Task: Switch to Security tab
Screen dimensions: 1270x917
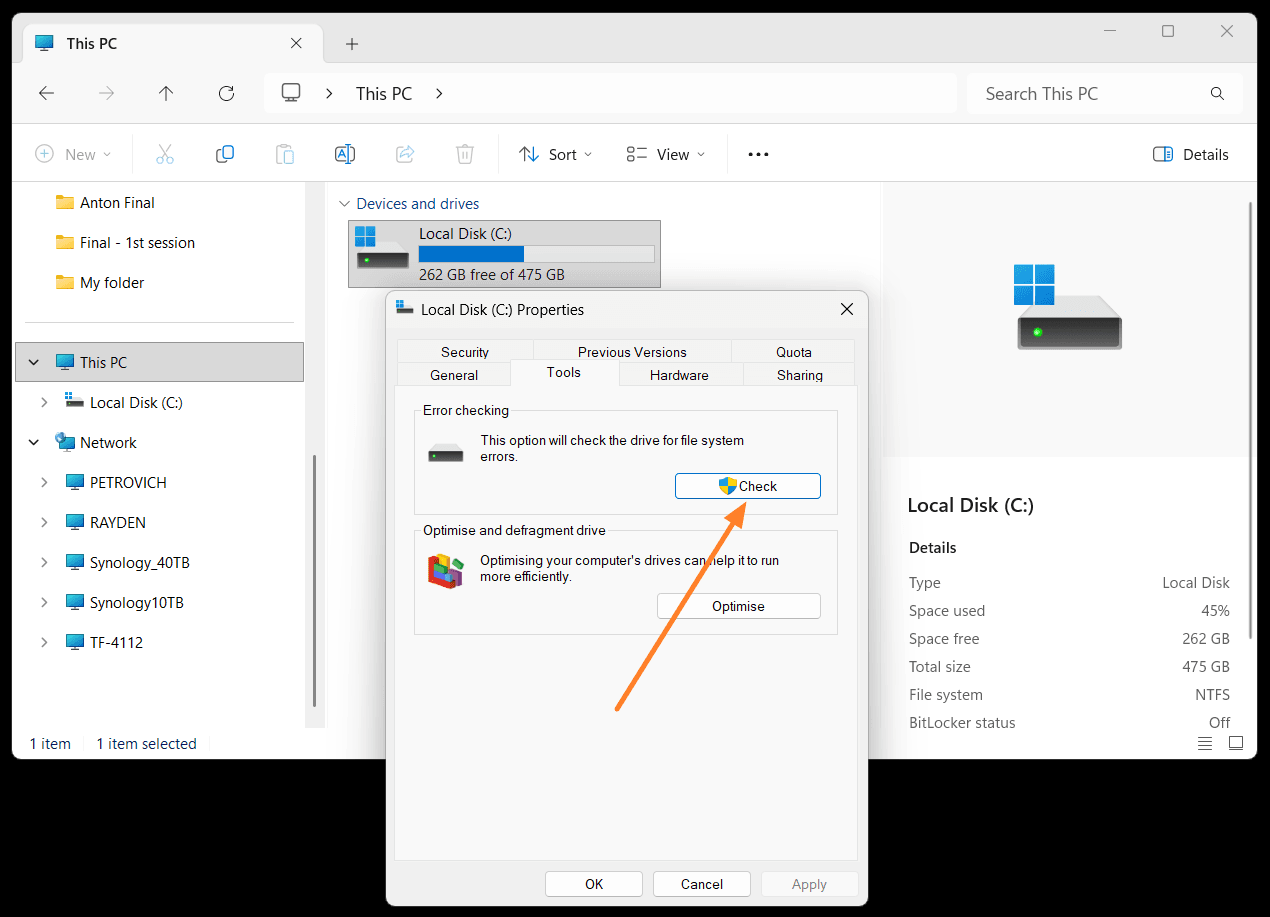Action: pyautogui.click(x=465, y=352)
